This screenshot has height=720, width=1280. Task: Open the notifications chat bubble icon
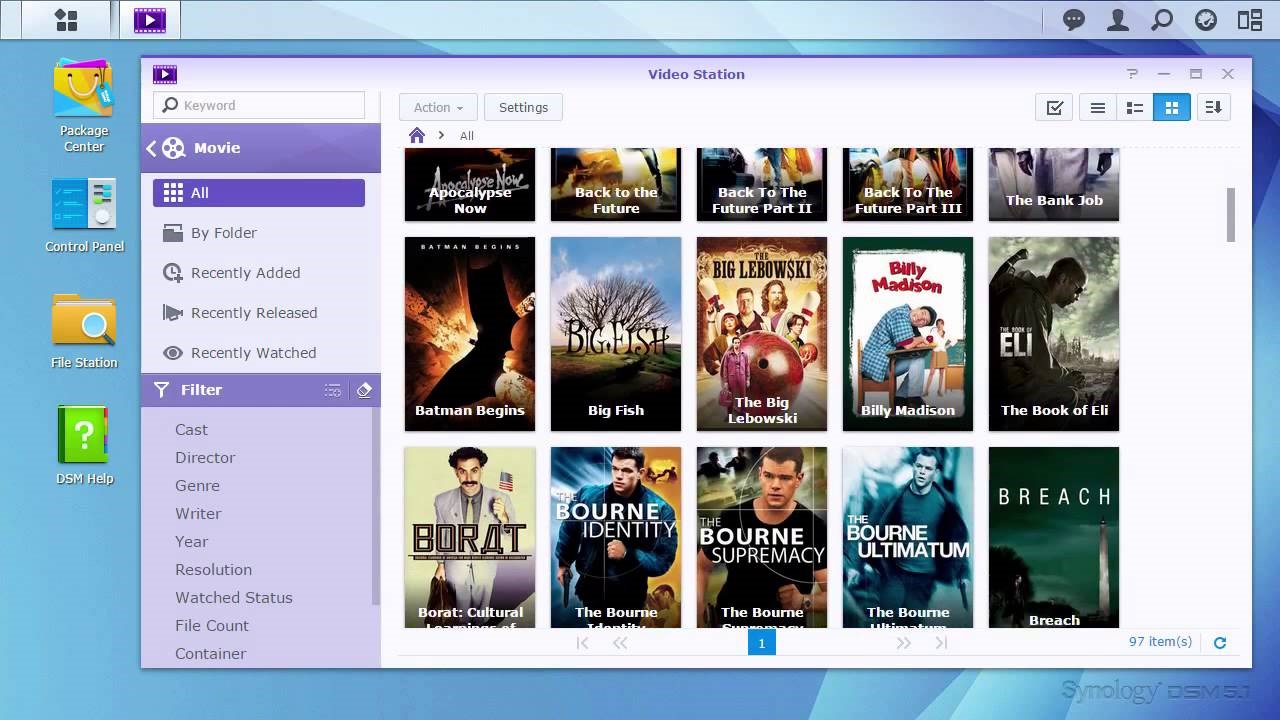1074,19
